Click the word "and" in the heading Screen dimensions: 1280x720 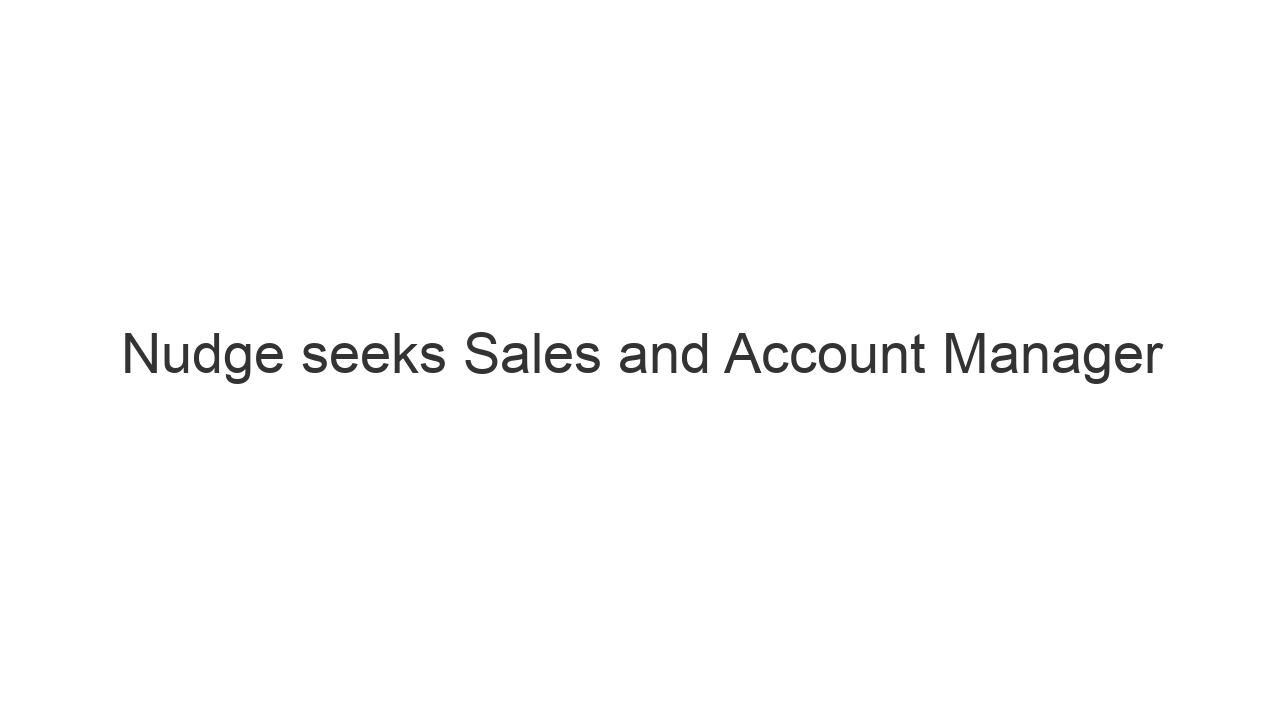coord(662,355)
